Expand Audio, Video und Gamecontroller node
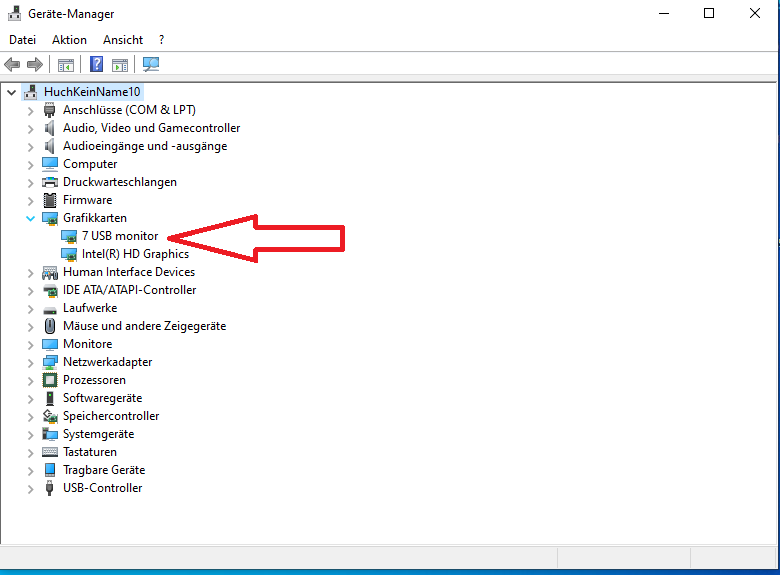The width and height of the screenshot is (780, 575). pos(30,129)
